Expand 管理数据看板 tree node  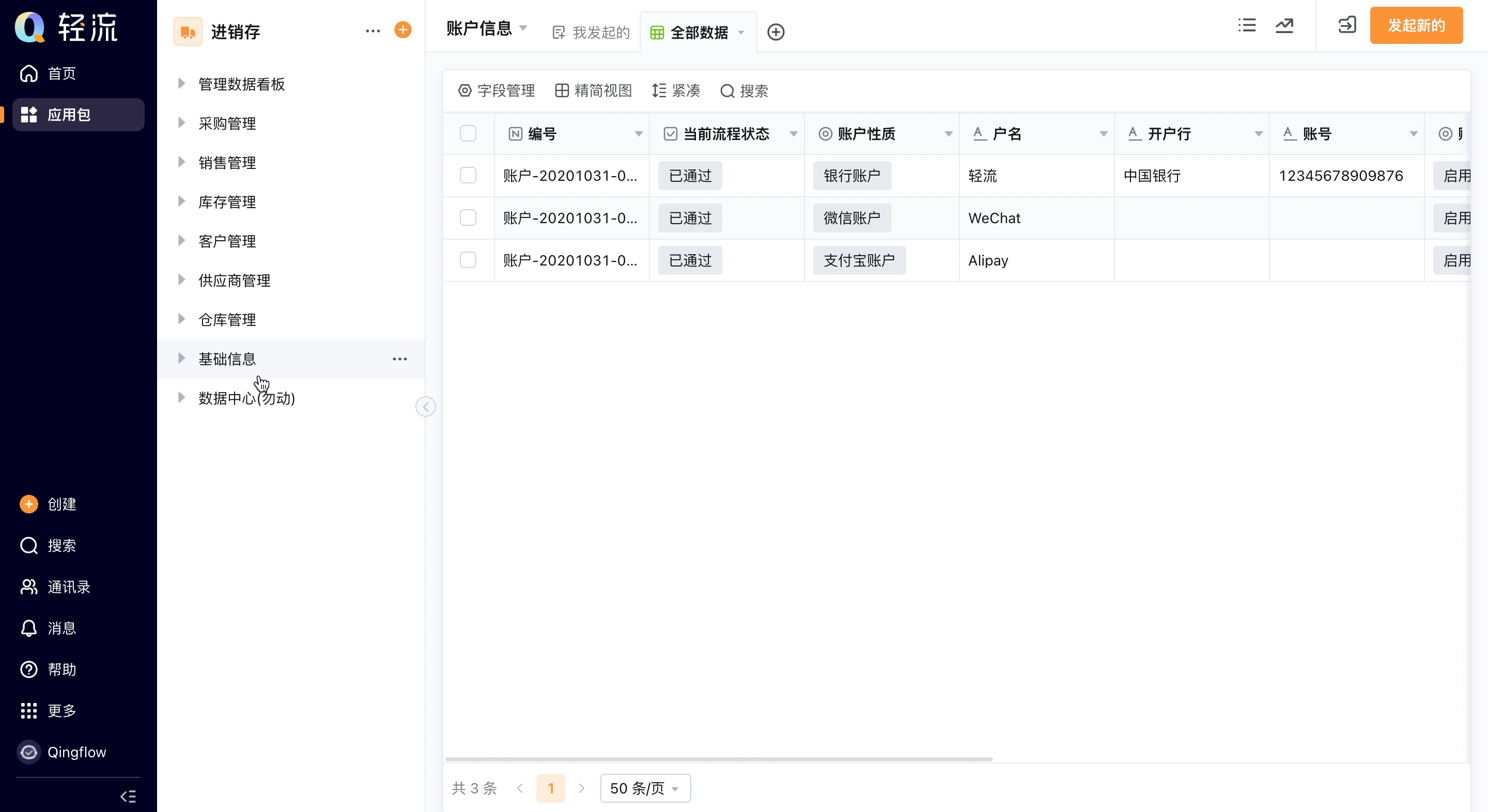tap(181, 84)
